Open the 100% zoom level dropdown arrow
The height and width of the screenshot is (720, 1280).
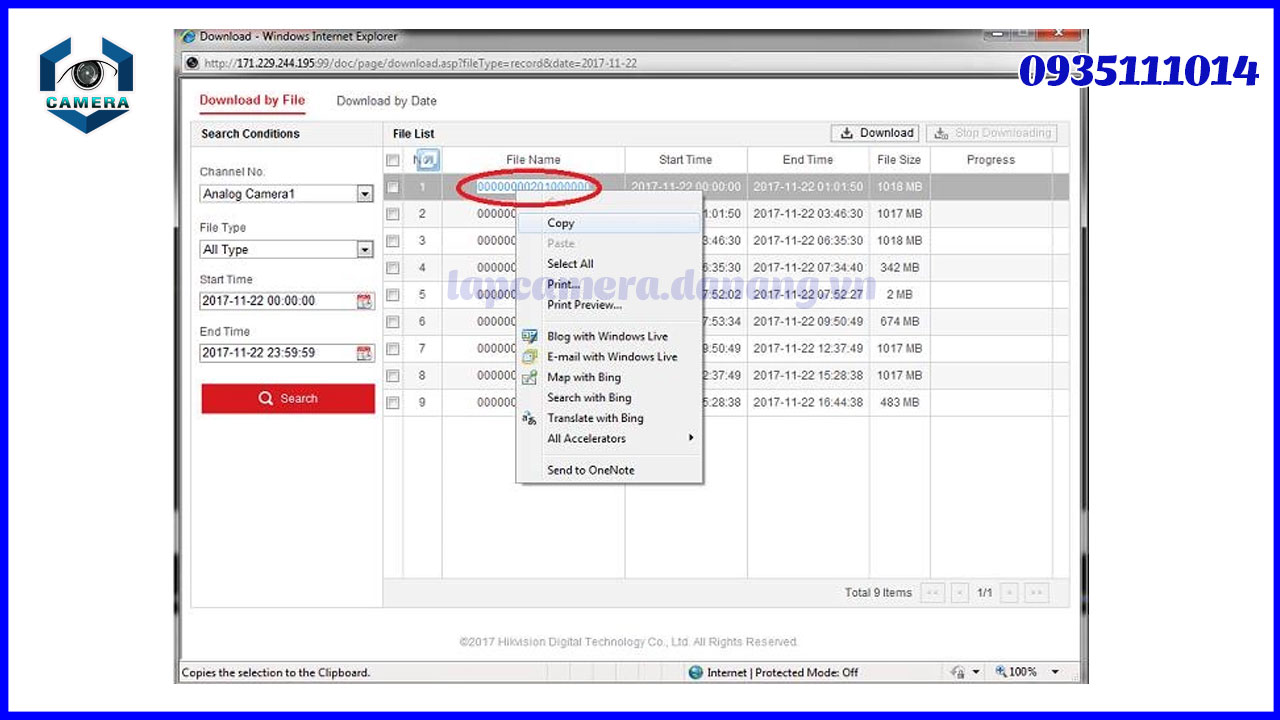pyautogui.click(x=1055, y=673)
